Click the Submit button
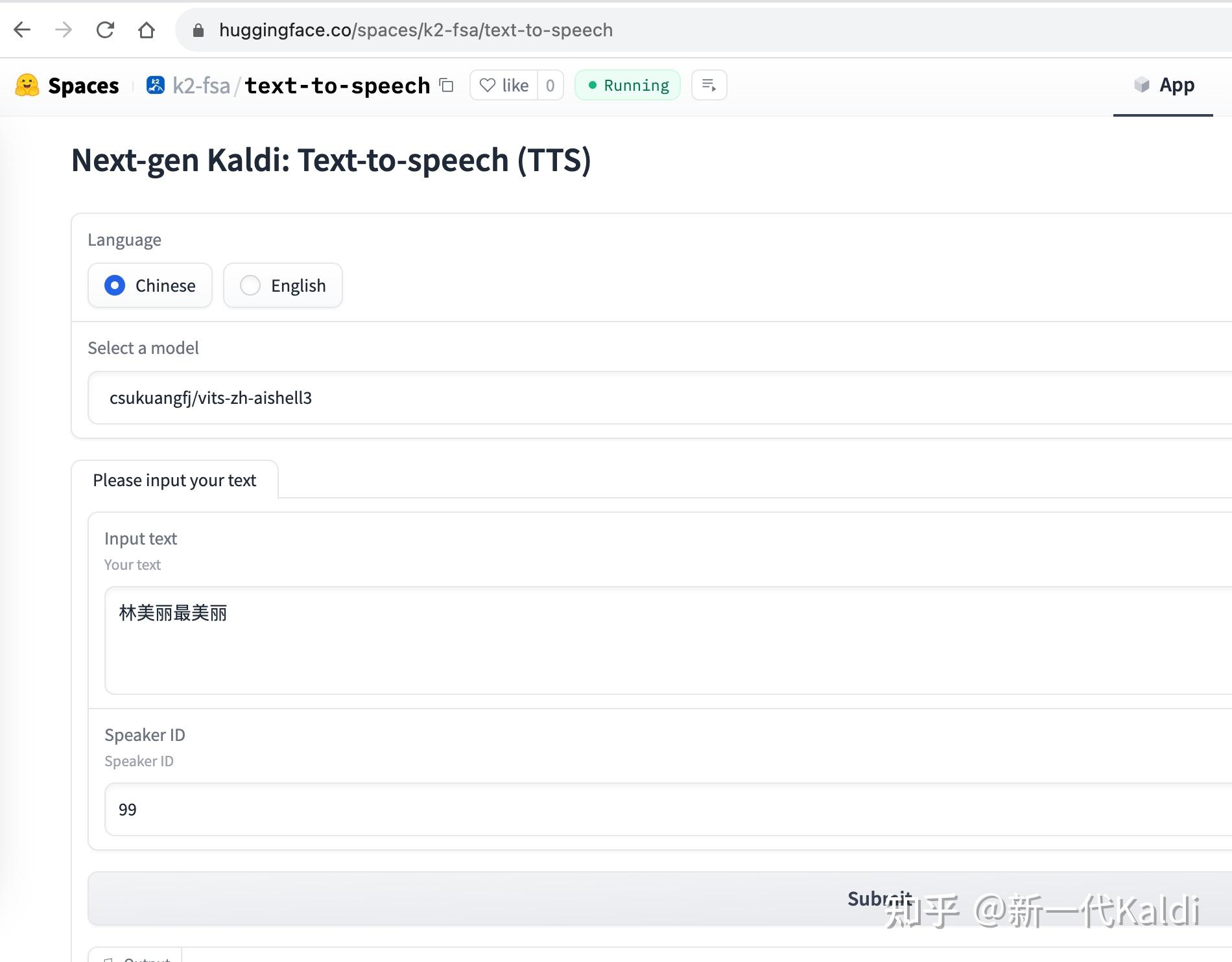This screenshot has width=1232, height=962. pyautogui.click(x=879, y=898)
